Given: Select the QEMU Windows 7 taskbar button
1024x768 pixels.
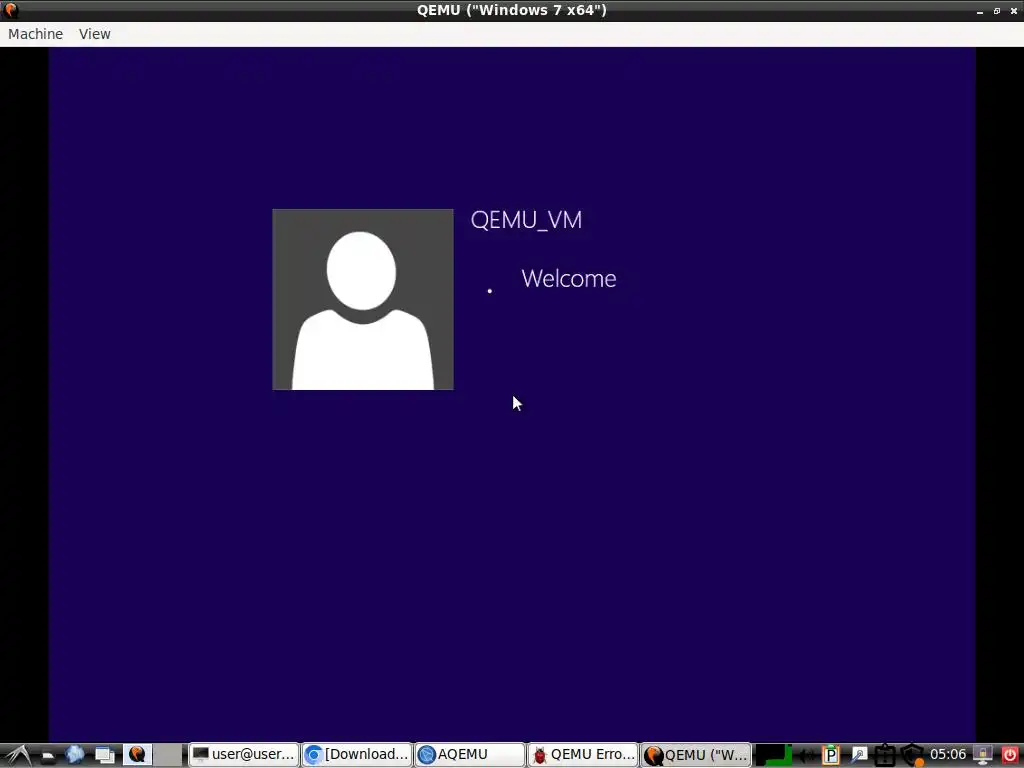Looking at the screenshot, I should pyautogui.click(x=696, y=755).
